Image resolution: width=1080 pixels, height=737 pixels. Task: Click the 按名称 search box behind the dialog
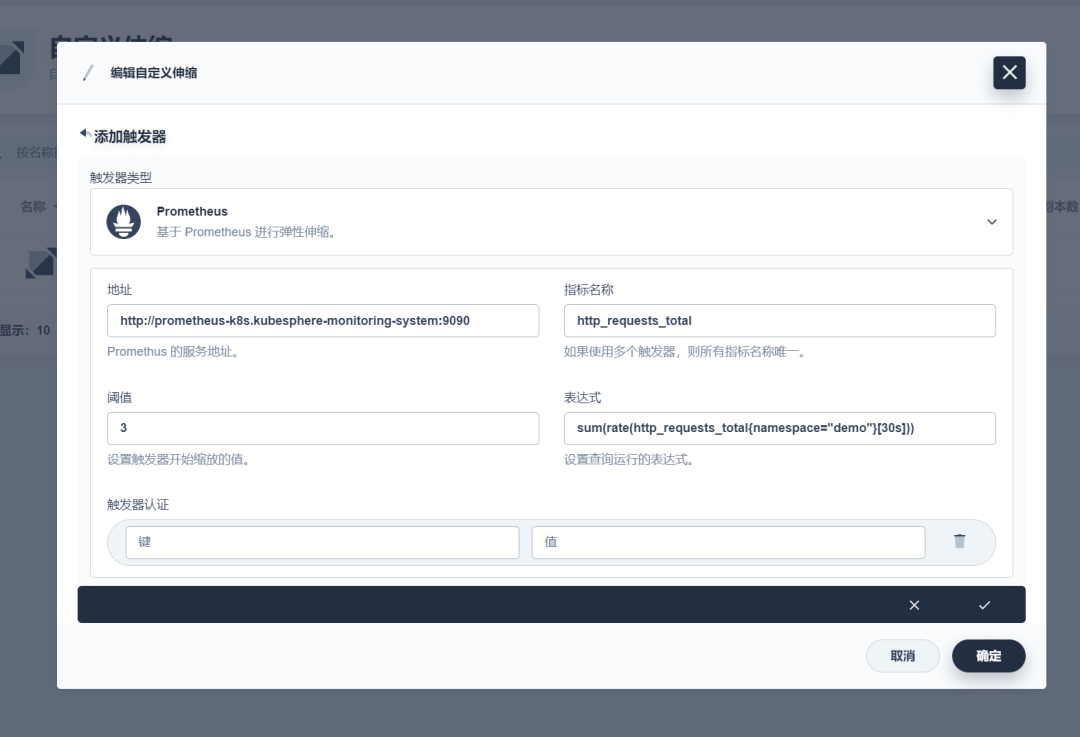32,152
